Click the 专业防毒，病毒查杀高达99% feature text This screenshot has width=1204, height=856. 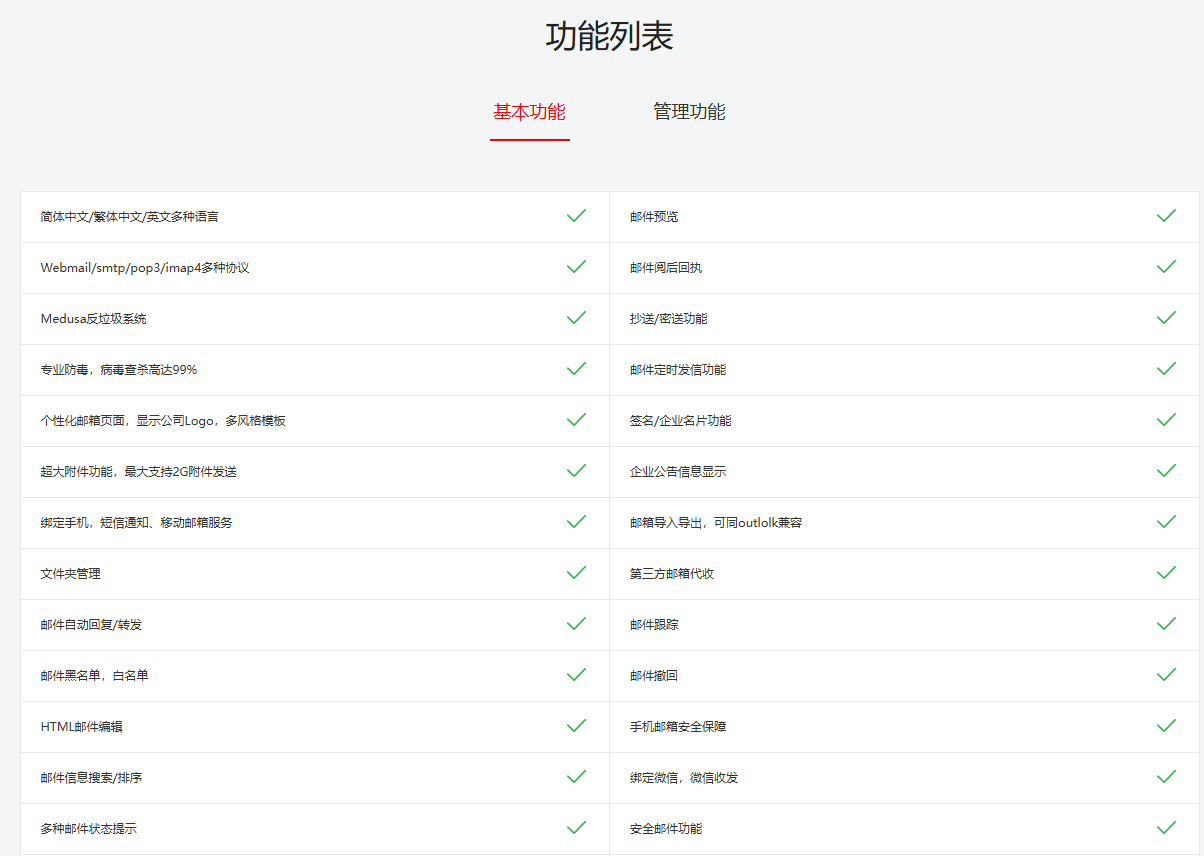point(119,370)
